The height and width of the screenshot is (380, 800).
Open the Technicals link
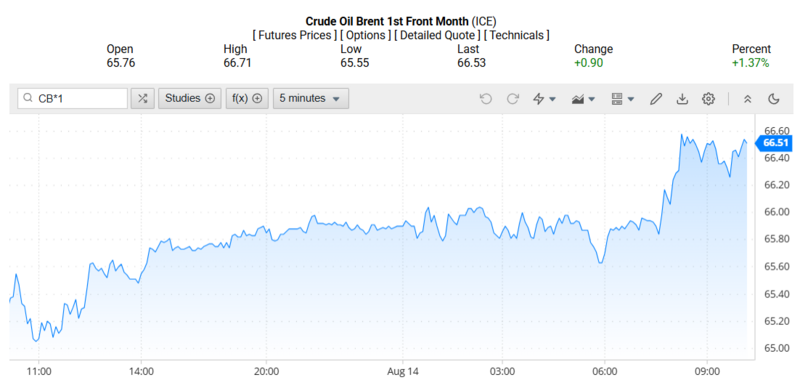tap(516, 35)
